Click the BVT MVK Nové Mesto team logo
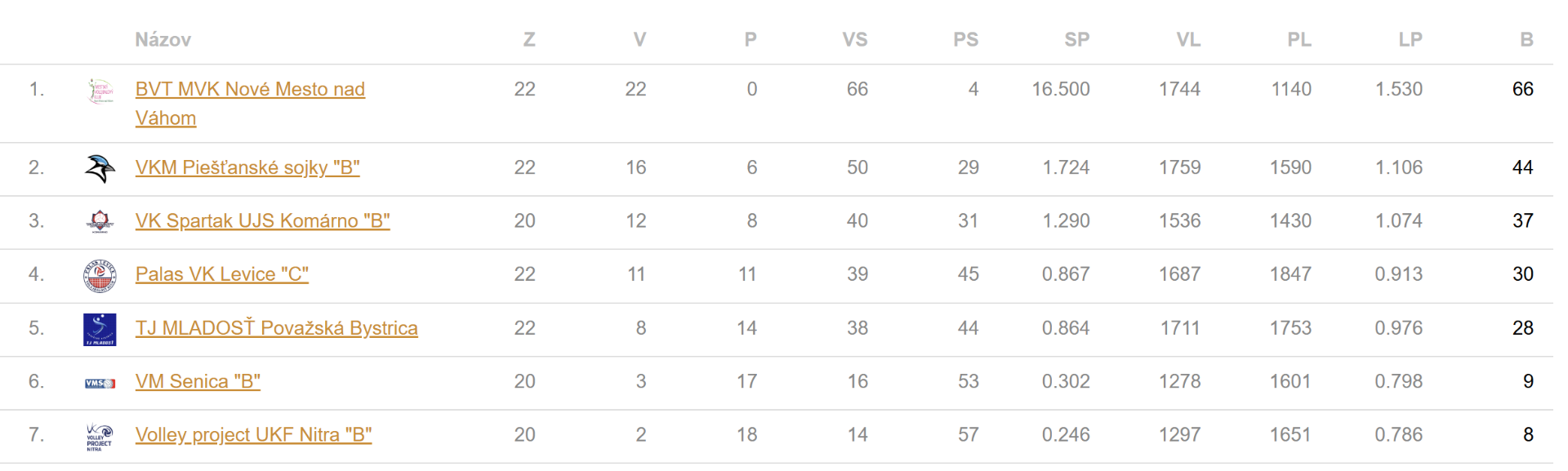This screenshot has height=471, width=1568. tap(100, 90)
